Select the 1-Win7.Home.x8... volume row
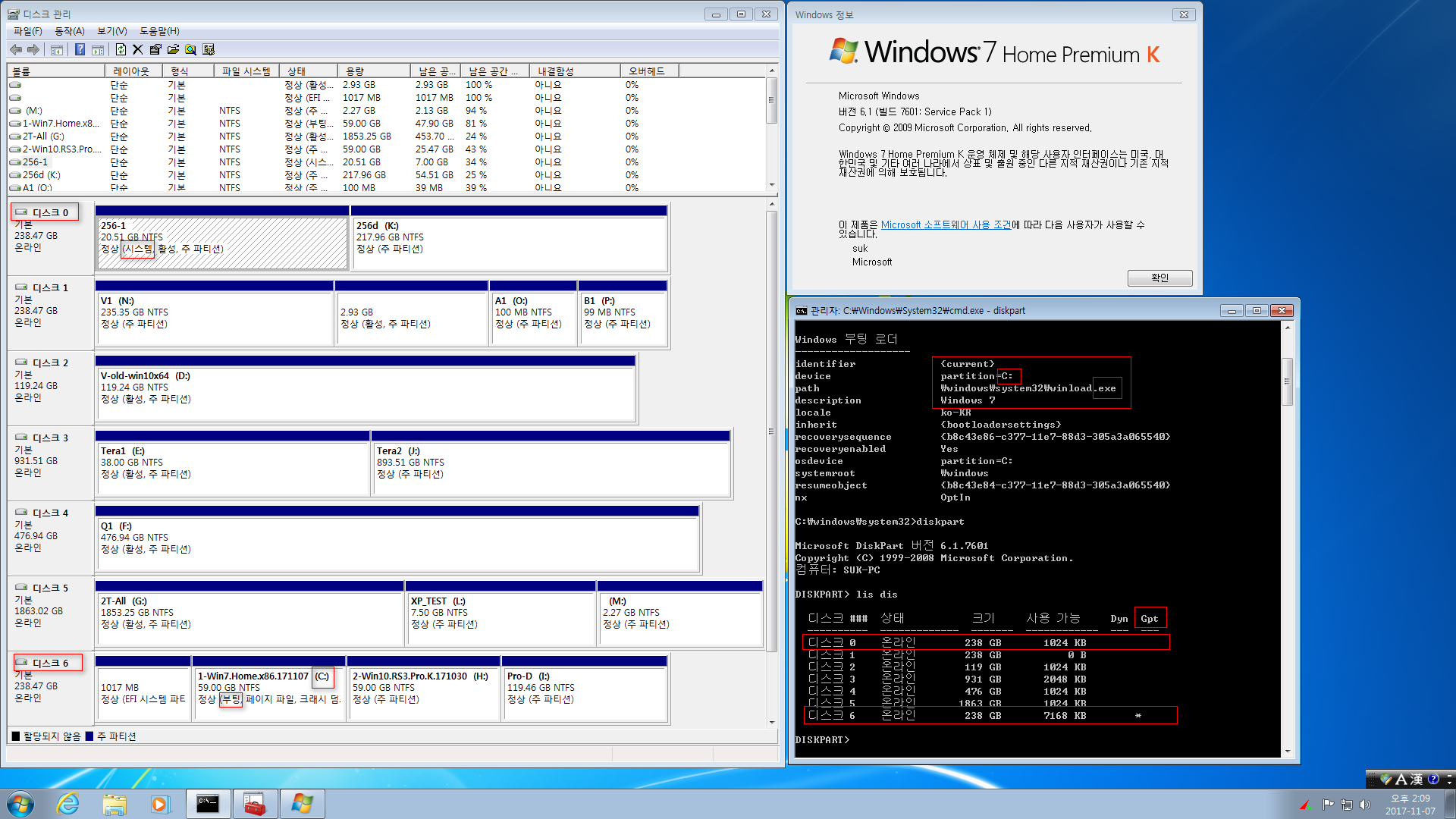Viewport: 1456px width, 819px height. pyautogui.click(x=387, y=124)
